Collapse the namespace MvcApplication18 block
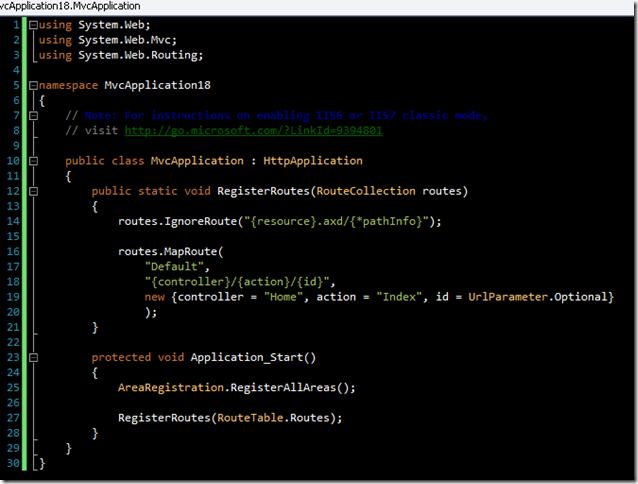Viewport: 638px width, 484px height. [x=33, y=85]
